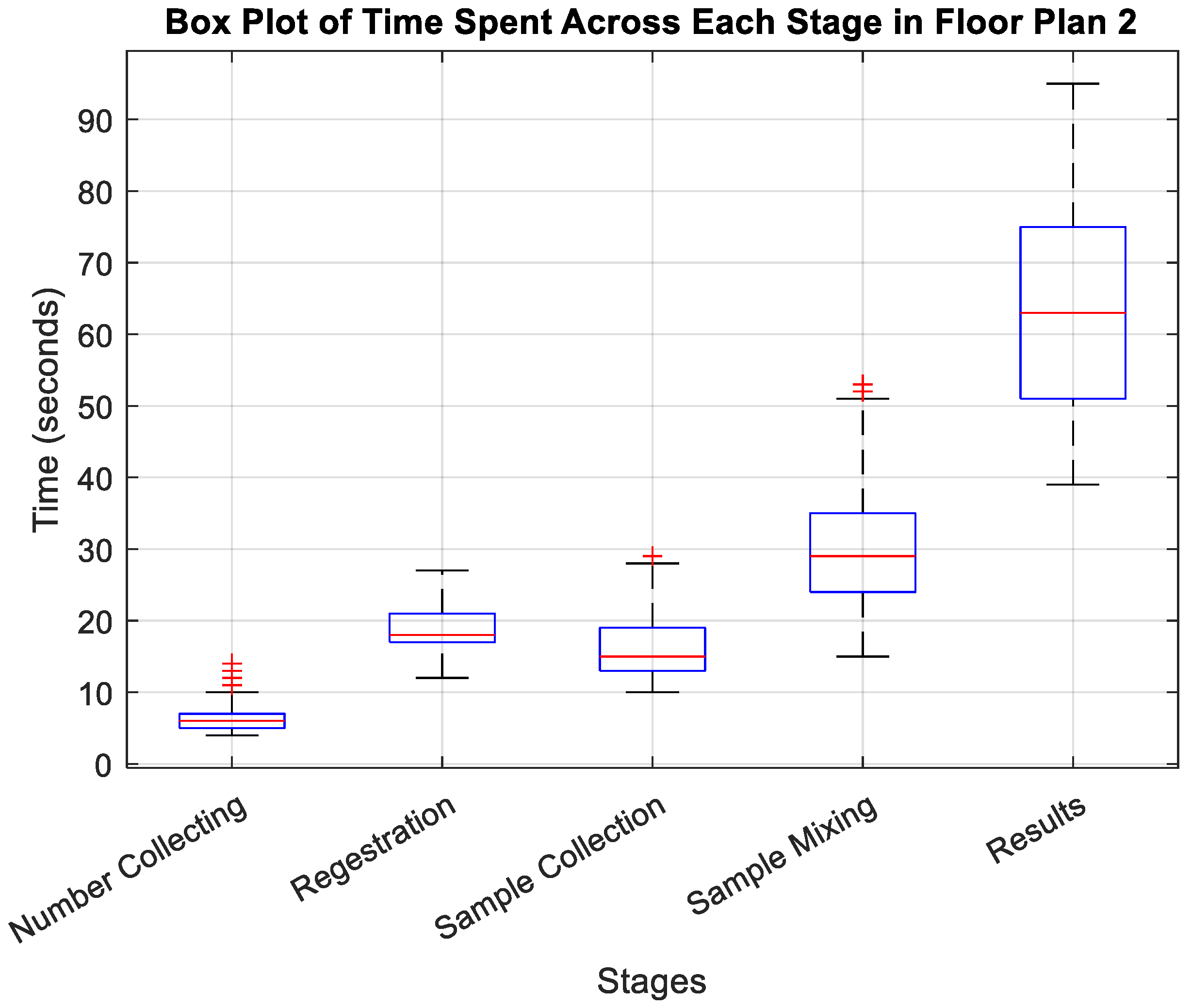
Task: Click the red median line of Results box
Action: (x=1073, y=313)
